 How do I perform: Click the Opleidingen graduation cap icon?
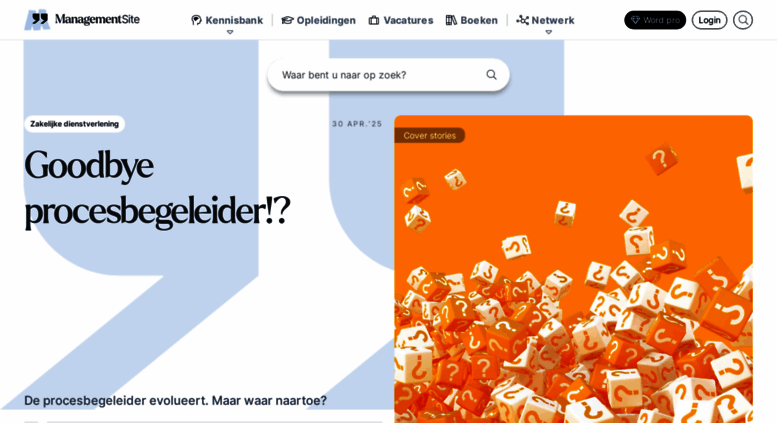pos(287,20)
